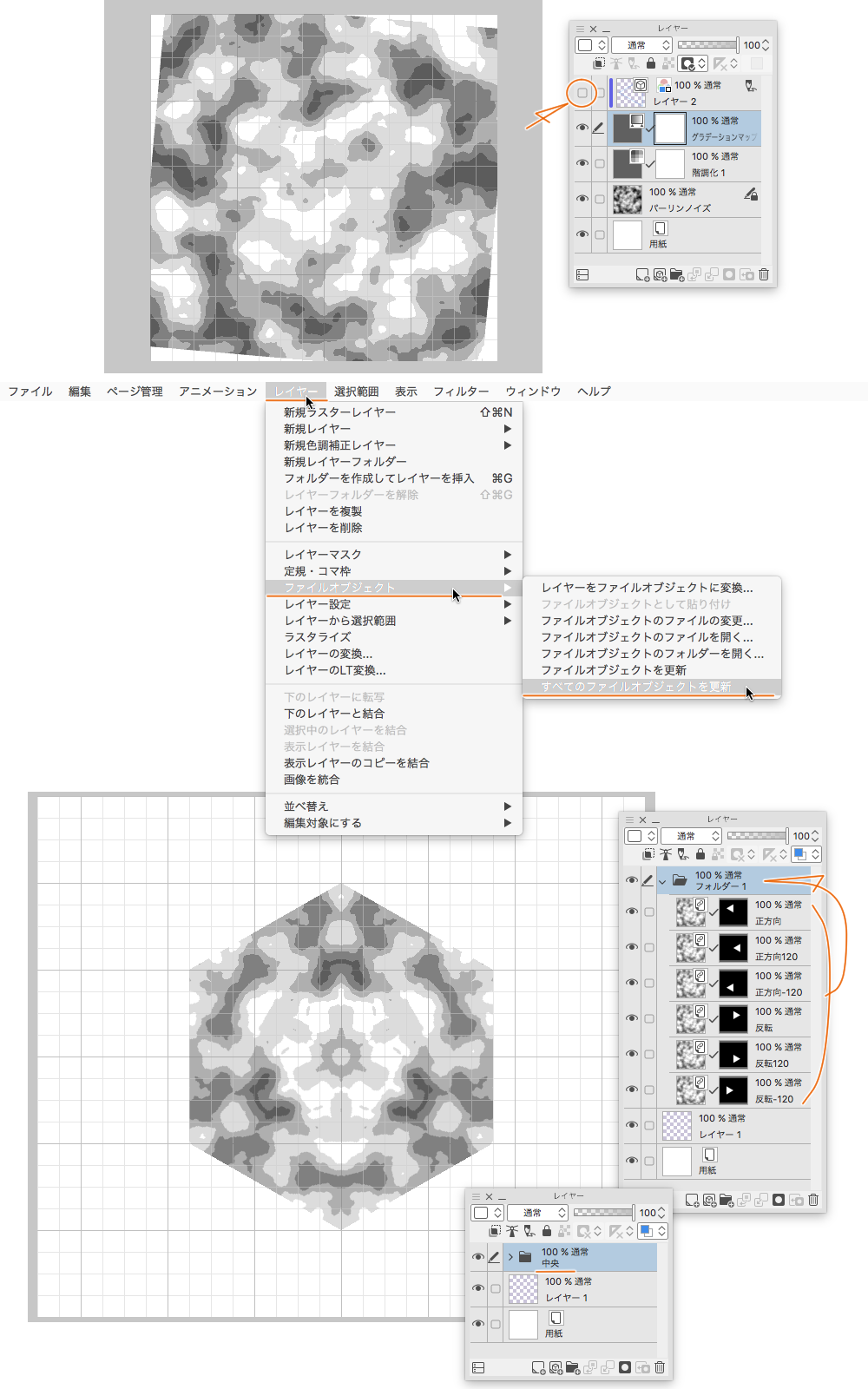868x1389 pixels.
Task: Hide the 中央 folder with eye icon
Action: coord(478,1257)
